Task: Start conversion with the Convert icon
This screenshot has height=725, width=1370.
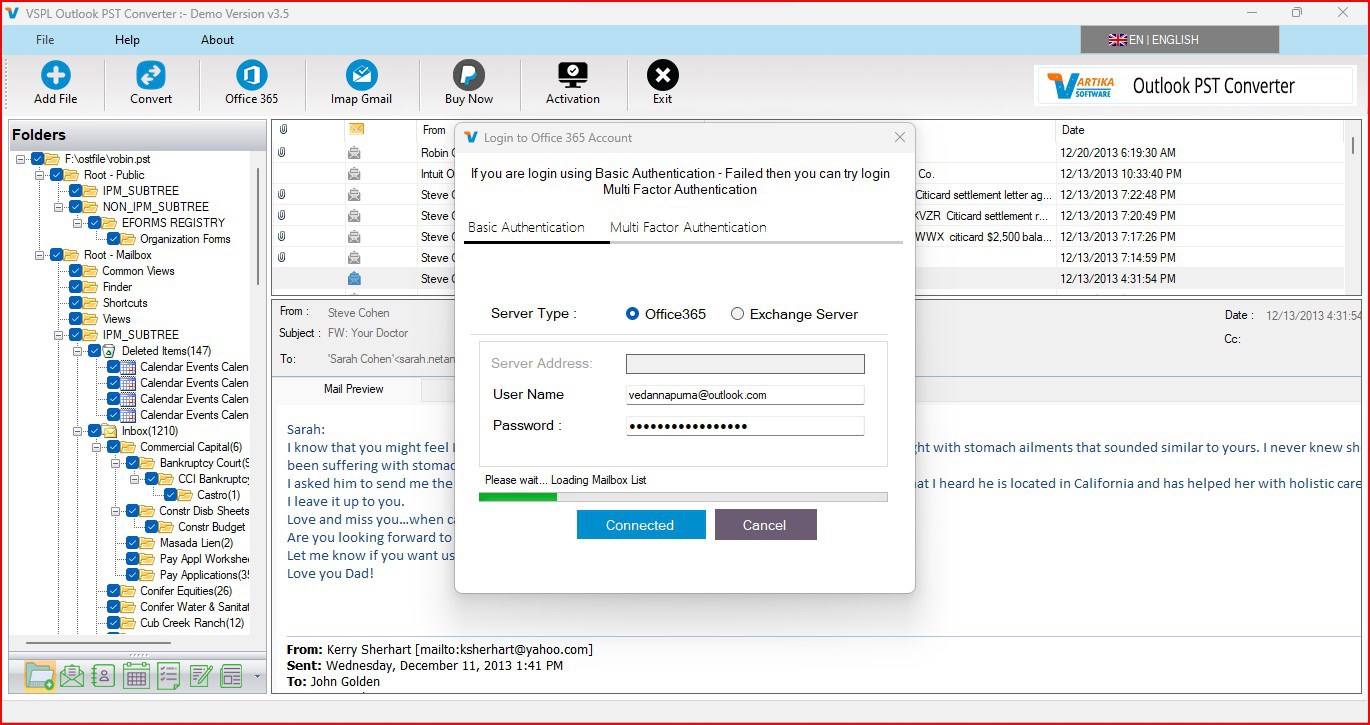Action: tap(151, 75)
